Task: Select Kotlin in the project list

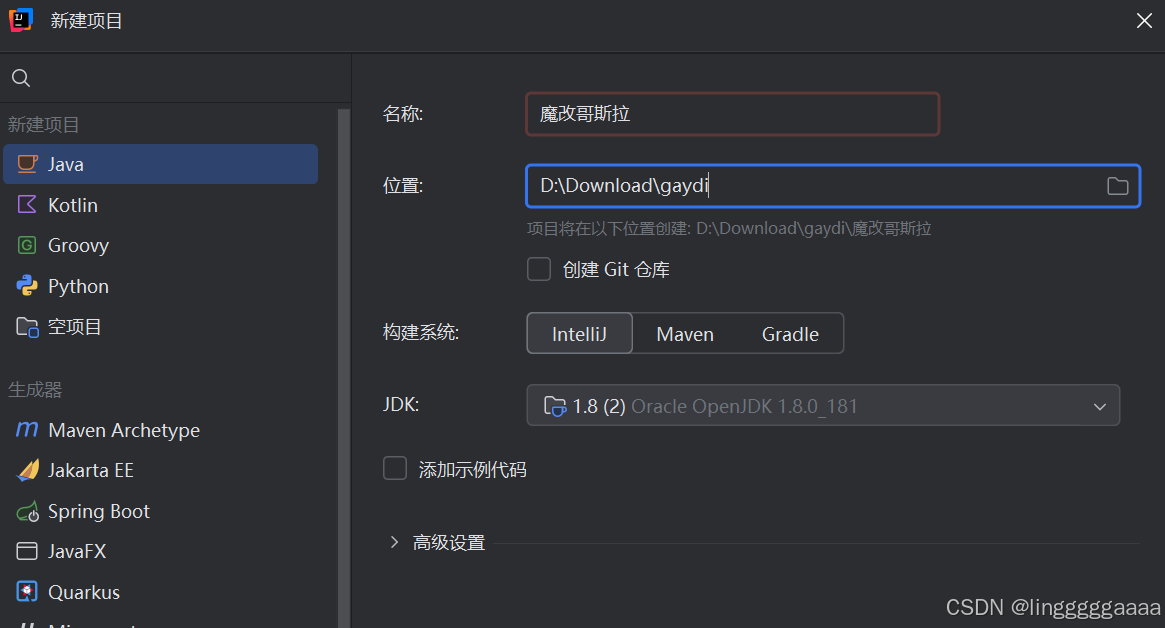Action: (x=160, y=204)
